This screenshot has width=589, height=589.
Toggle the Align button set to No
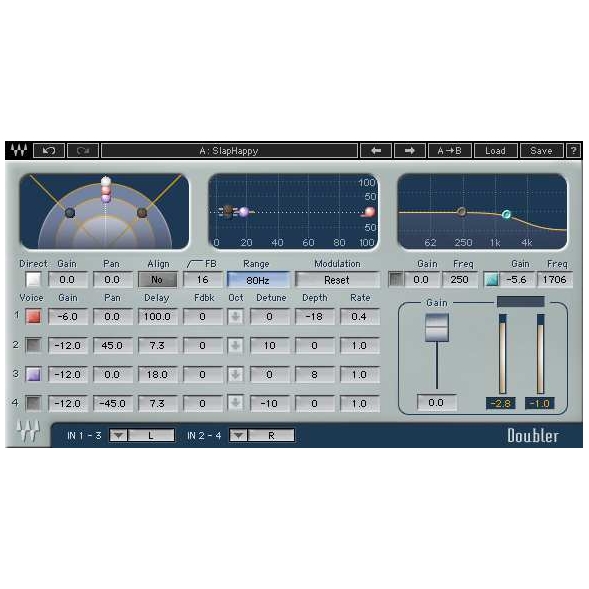[x=157, y=279]
